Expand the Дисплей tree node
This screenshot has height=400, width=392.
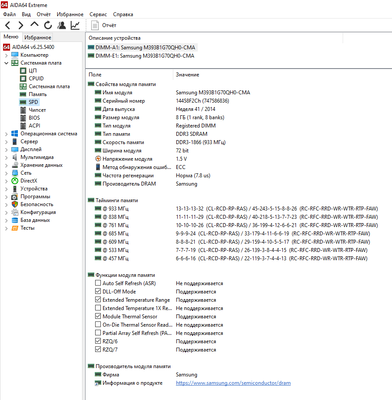6,149
